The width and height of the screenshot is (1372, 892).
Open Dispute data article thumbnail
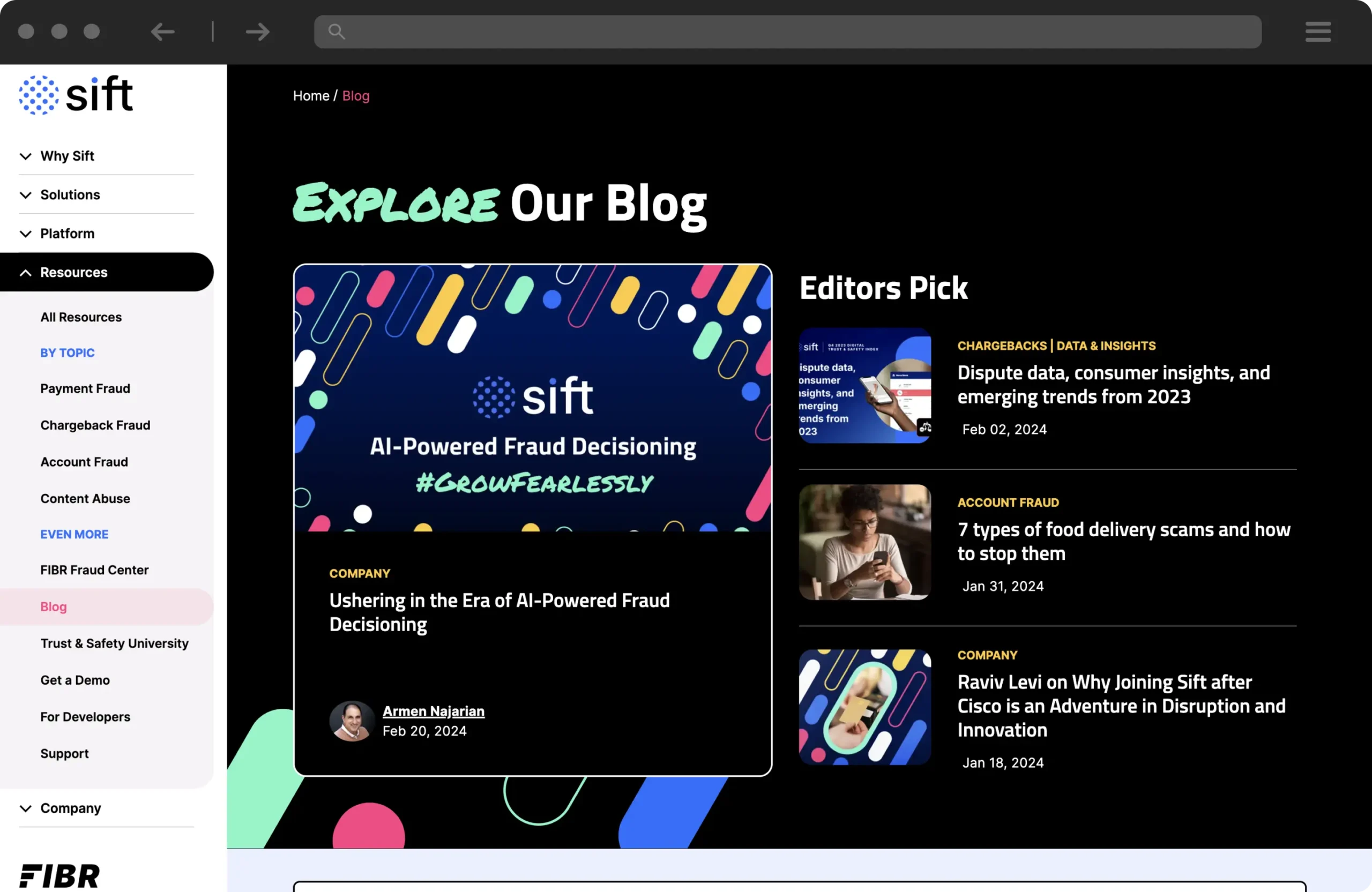pyautogui.click(x=864, y=386)
